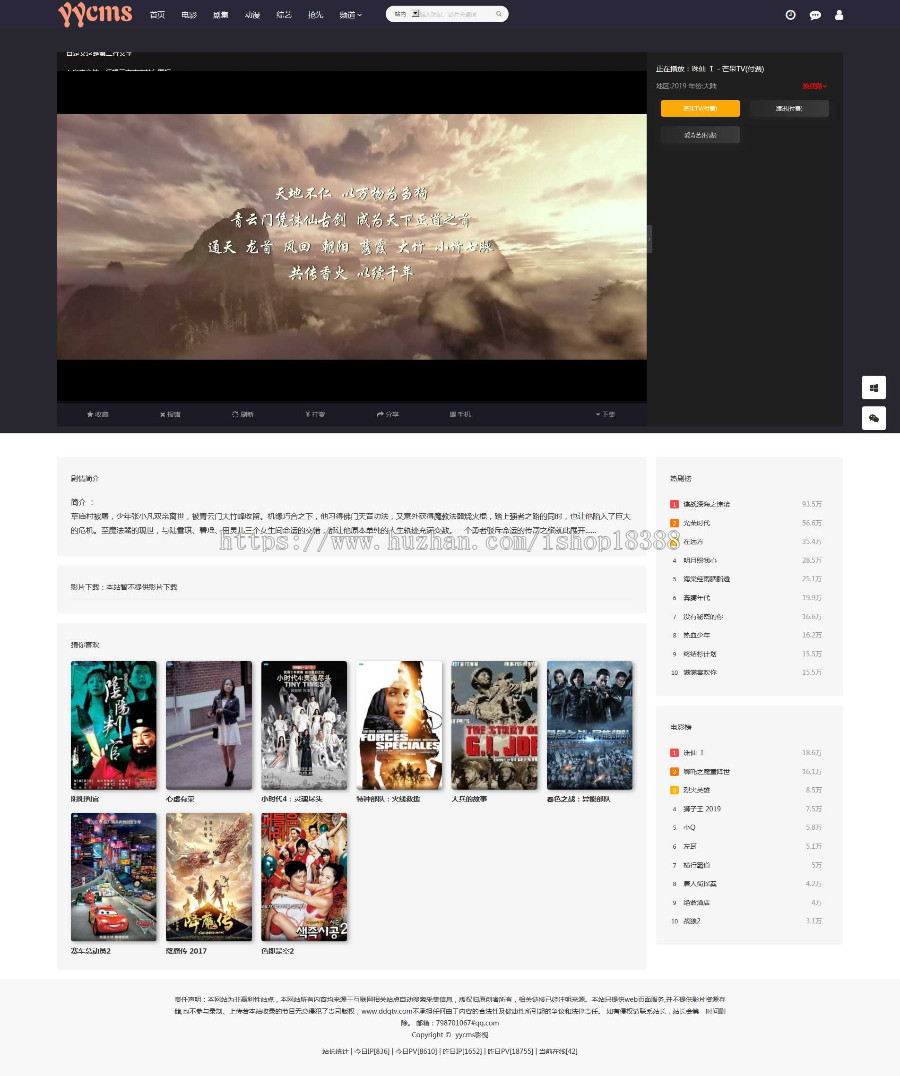This screenshot has height=1076, width=900.
Task: Click the 站长统计 footer link
Action: click(x=335, y=1051)
